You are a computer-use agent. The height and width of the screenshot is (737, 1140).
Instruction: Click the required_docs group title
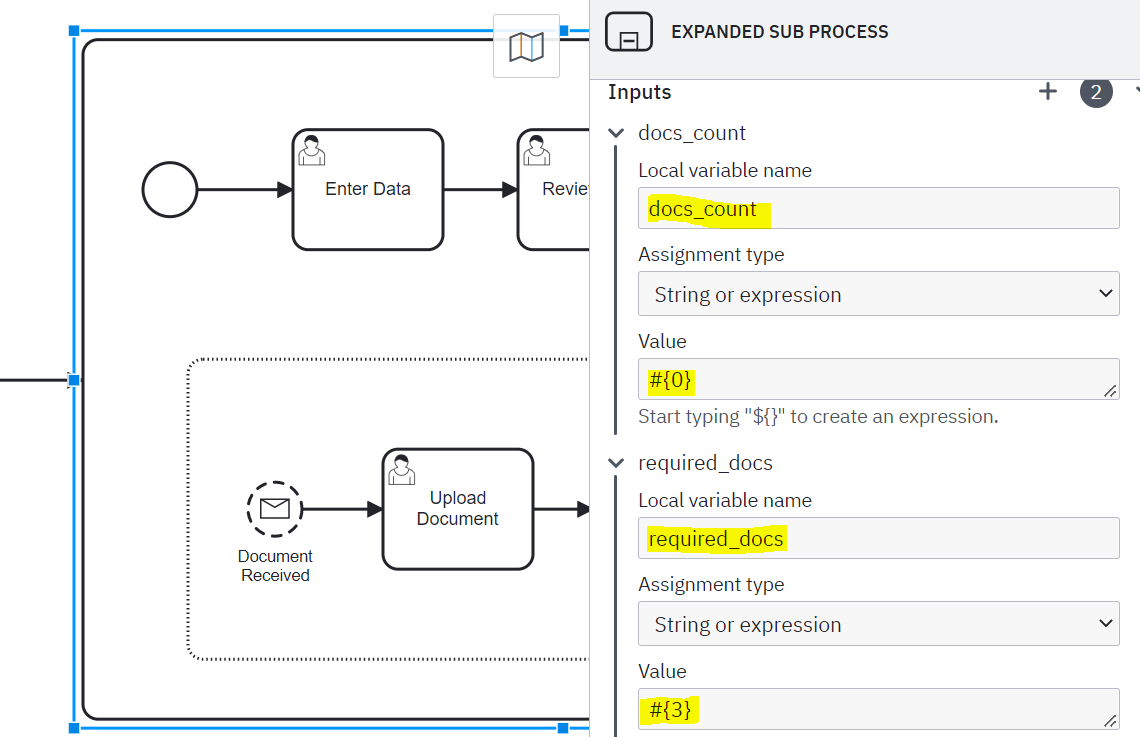click(x=705, y=463)
